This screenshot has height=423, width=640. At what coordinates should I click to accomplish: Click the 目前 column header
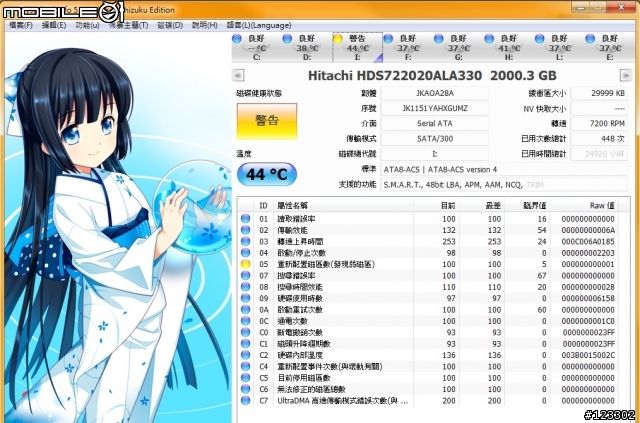pos(436,206)
